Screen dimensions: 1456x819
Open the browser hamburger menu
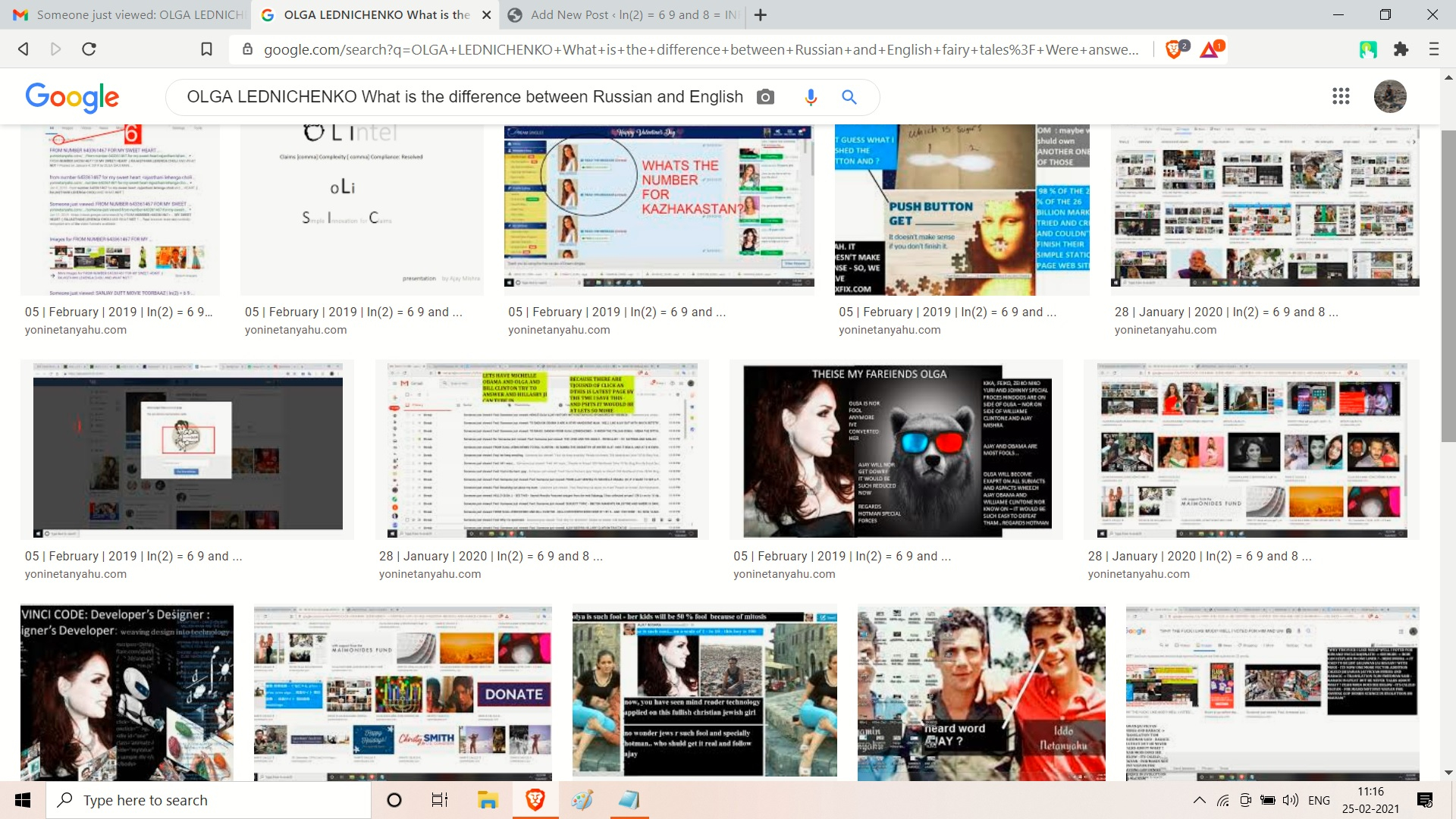(x=1433, y=49)
